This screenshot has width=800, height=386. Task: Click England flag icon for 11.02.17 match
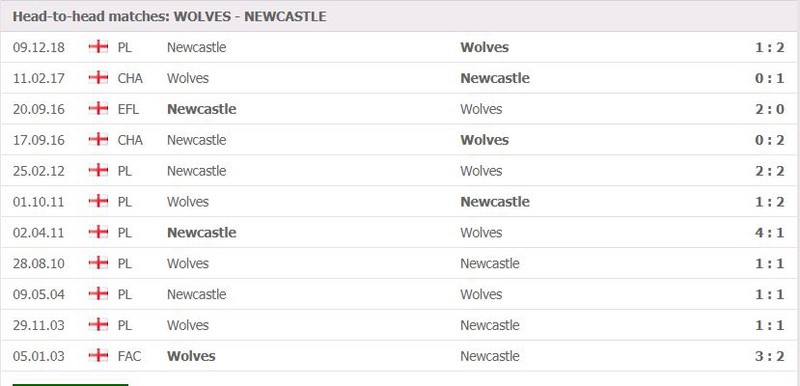98,78
